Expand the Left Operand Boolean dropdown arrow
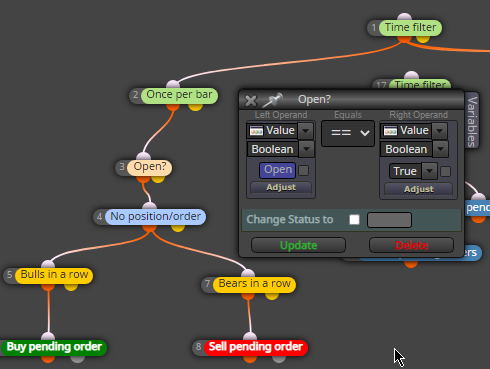The height and width of the screenshot is (369, 490). point(306,149)
